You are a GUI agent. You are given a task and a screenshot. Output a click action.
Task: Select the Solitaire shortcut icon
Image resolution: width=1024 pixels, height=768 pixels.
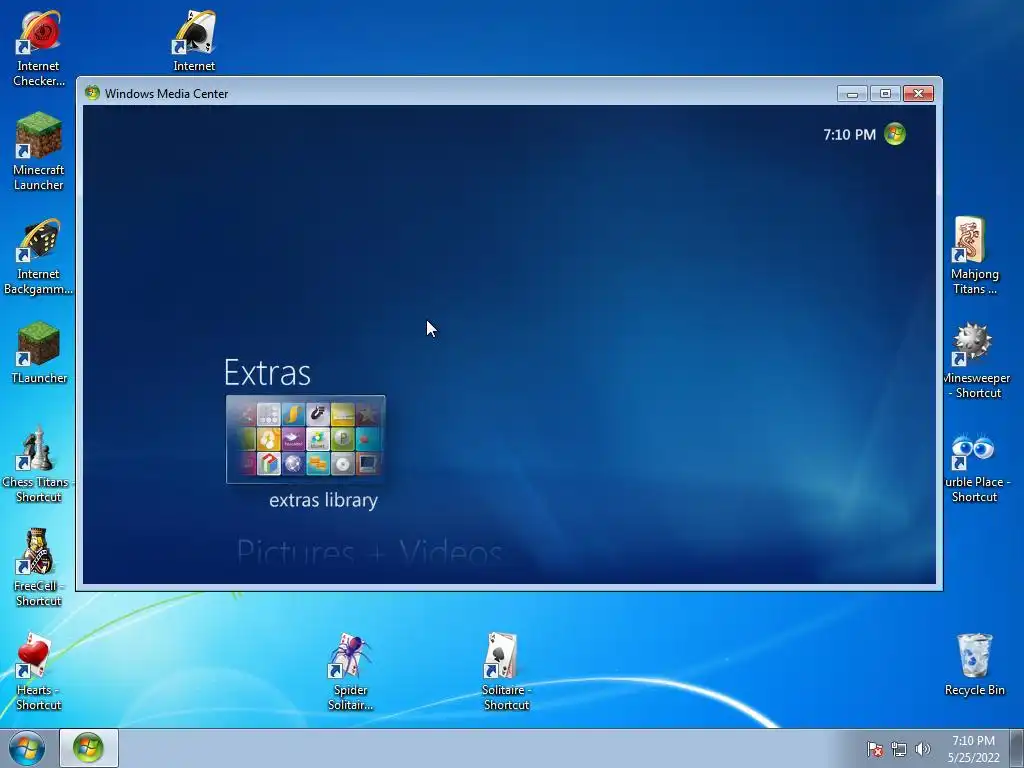point(506,672)
